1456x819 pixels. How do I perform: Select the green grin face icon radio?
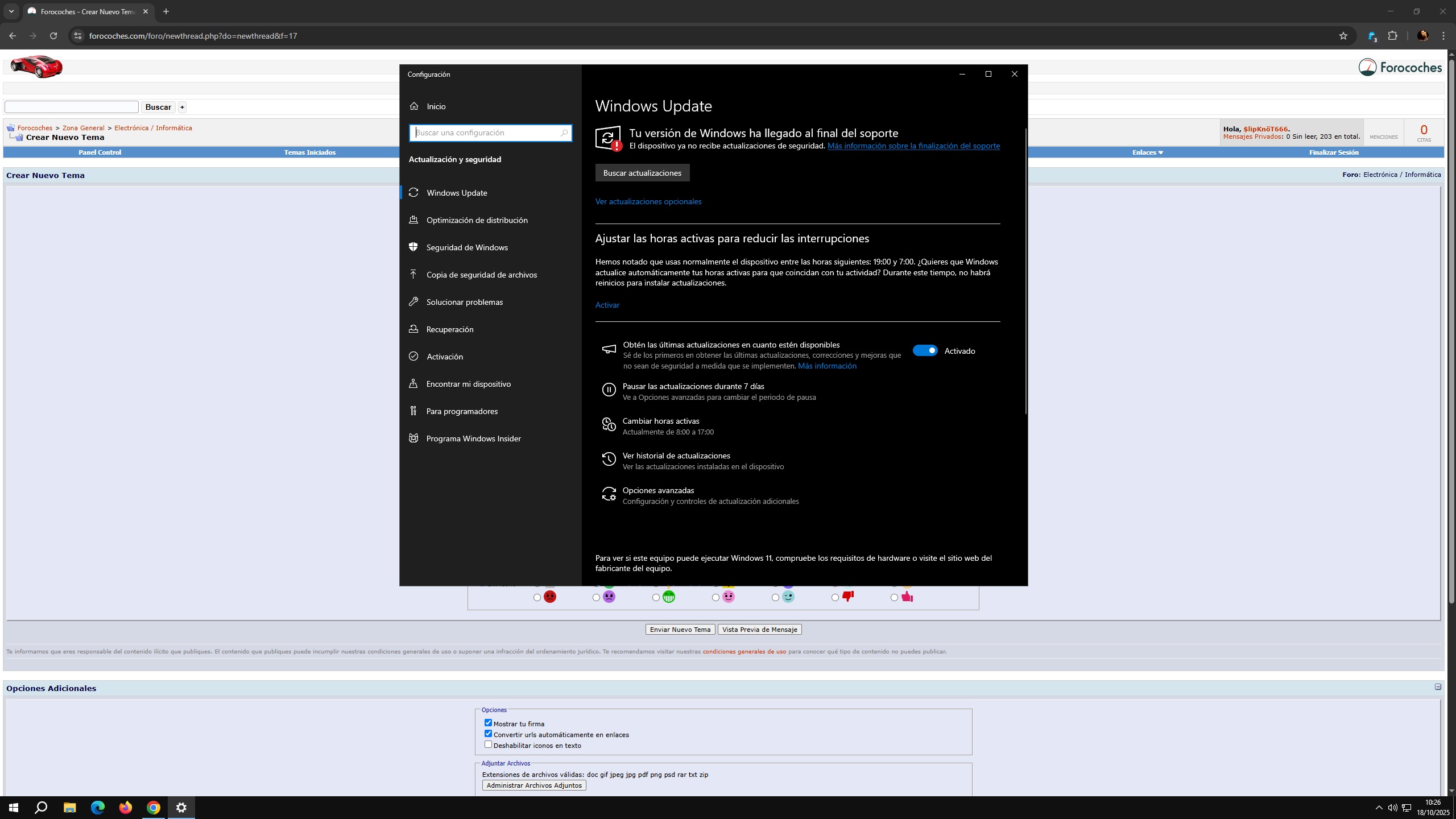tap(656, 598)
